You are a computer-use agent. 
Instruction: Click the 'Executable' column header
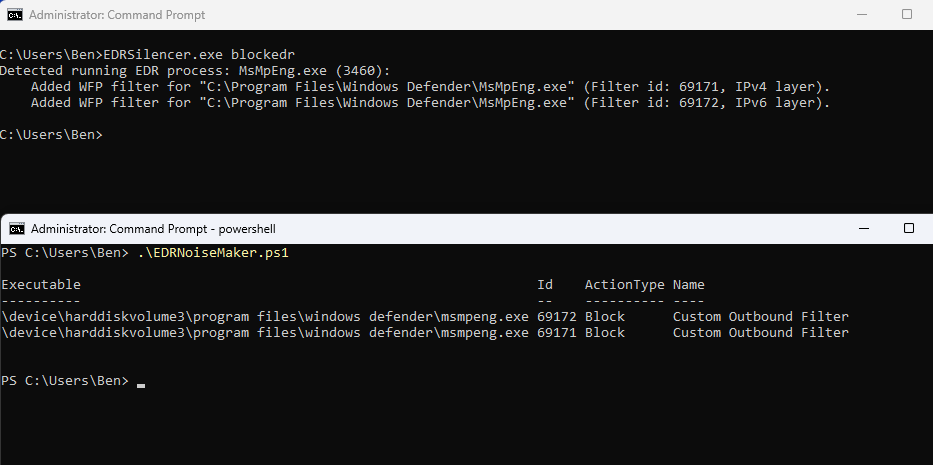(x=41, y=285)
